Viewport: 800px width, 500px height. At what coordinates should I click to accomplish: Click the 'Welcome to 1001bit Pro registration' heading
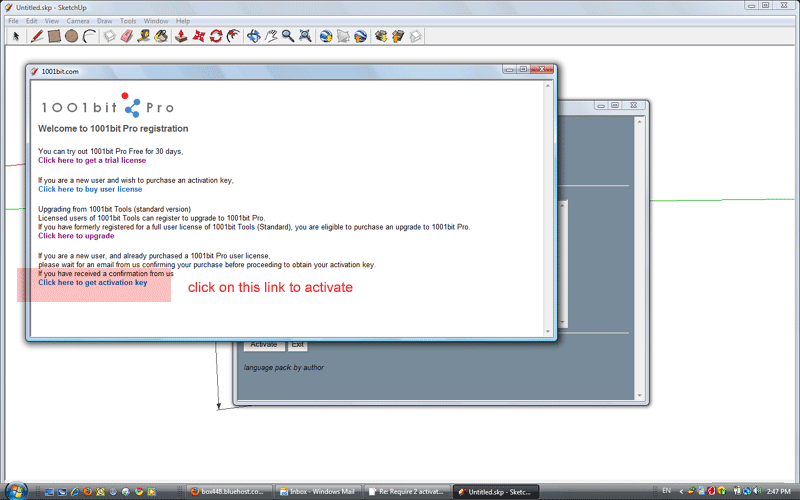point(113,129)
